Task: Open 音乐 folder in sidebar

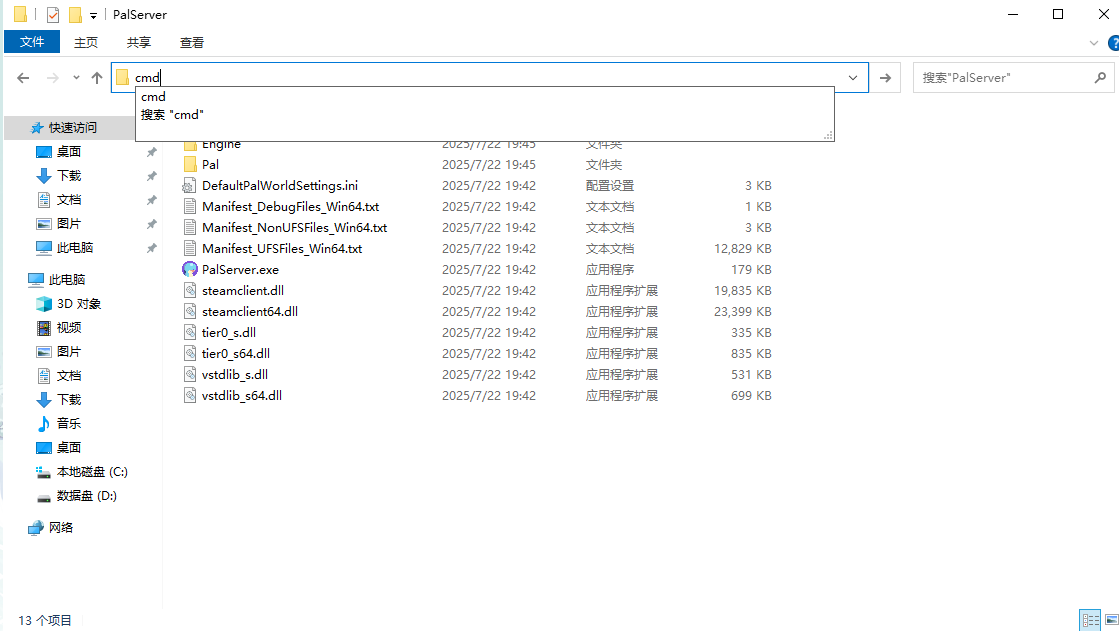Action: point(69,423)
